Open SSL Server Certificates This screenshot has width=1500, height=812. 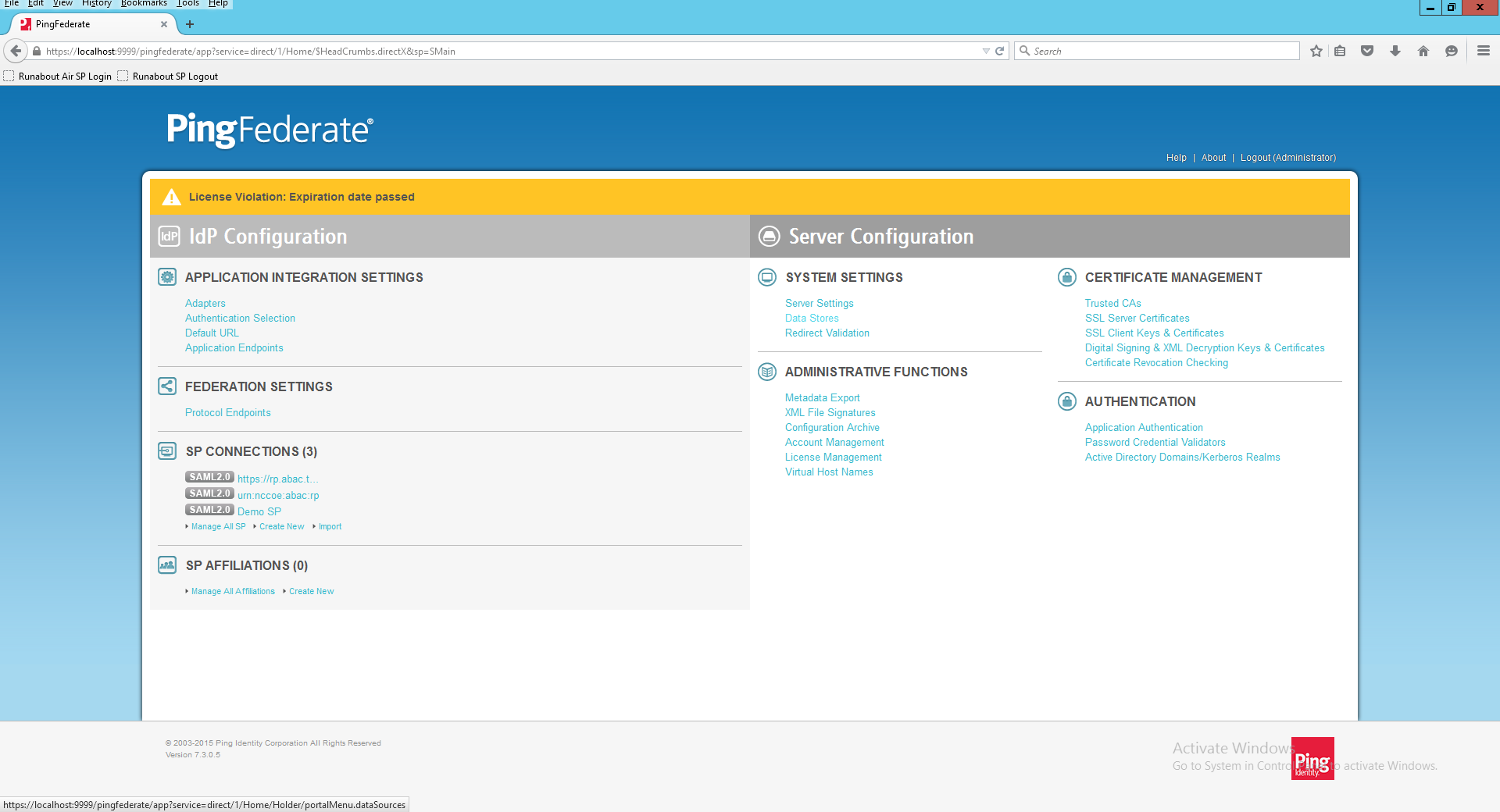tap(1137, 318)
